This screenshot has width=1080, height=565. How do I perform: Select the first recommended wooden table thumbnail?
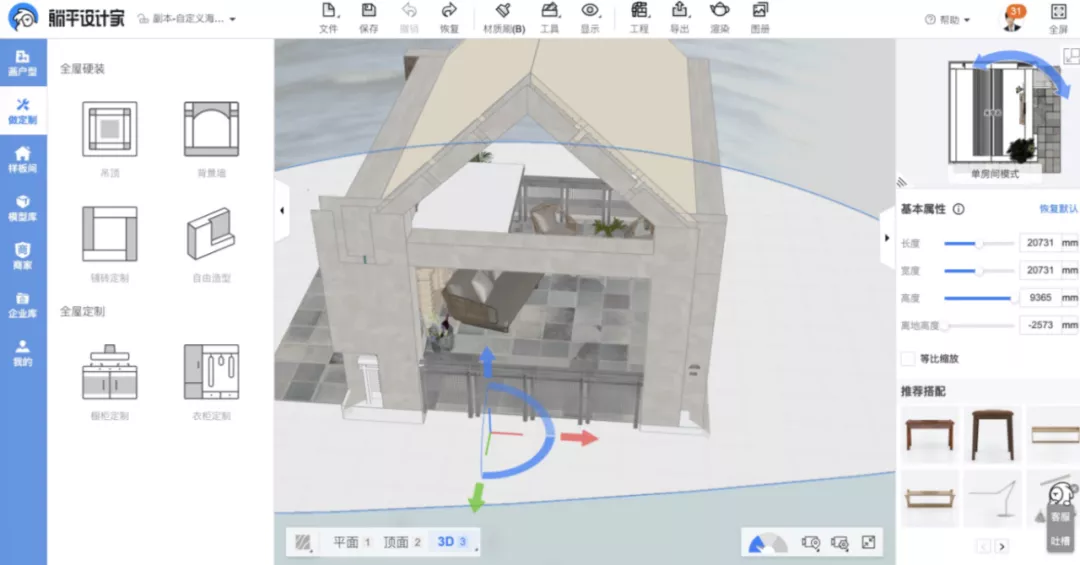tap(930, 435)
